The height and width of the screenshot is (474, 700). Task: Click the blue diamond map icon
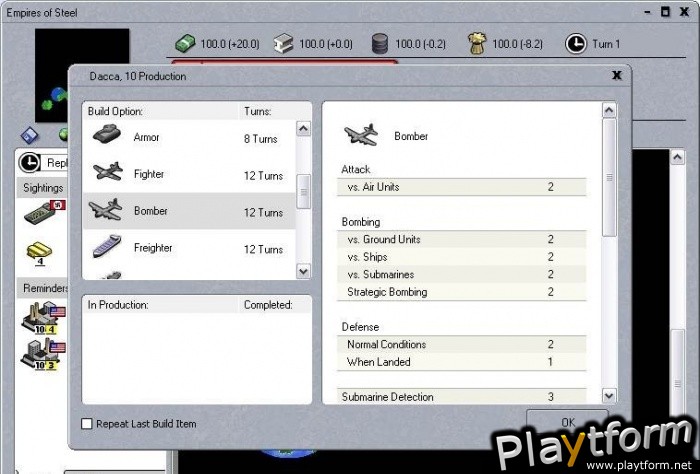[x=30, y=135]
